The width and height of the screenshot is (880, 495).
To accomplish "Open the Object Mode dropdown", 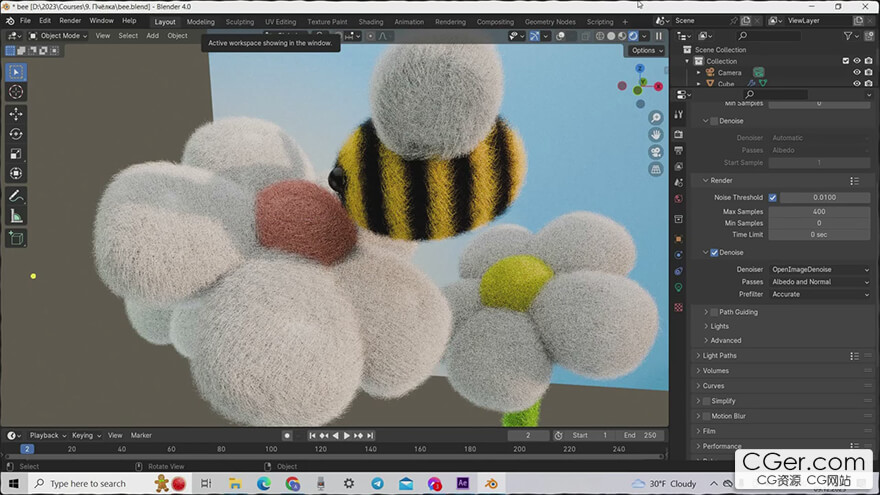I will coord(59,36).
